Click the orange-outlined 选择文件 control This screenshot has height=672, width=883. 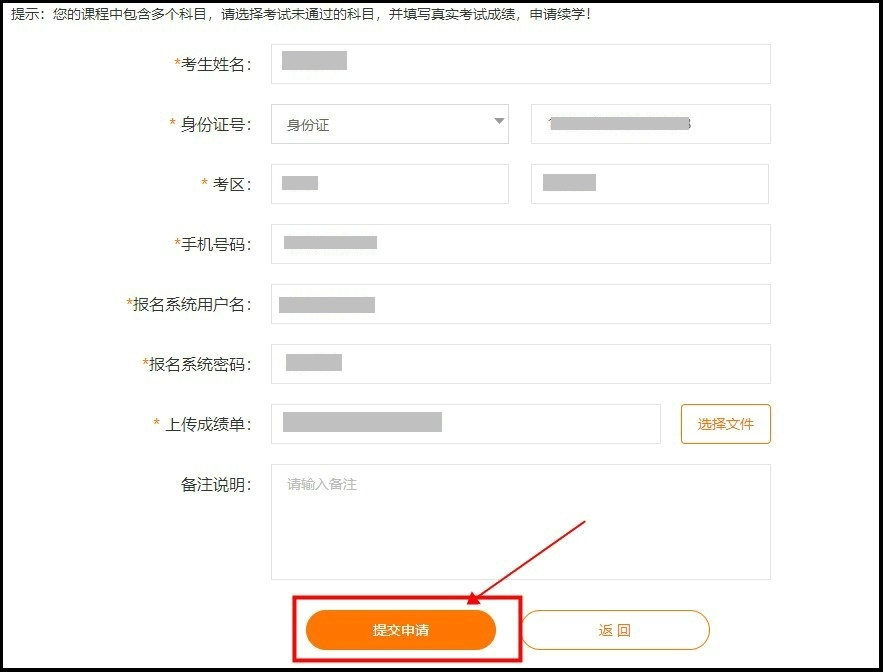click(x=725, y=424)
